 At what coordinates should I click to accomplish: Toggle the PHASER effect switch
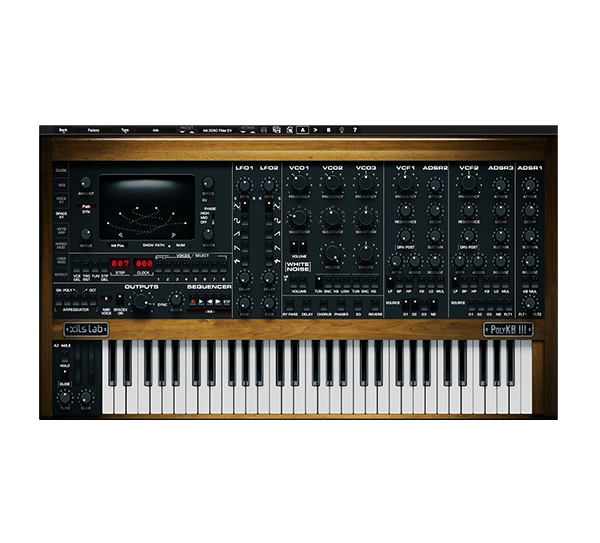341,305
